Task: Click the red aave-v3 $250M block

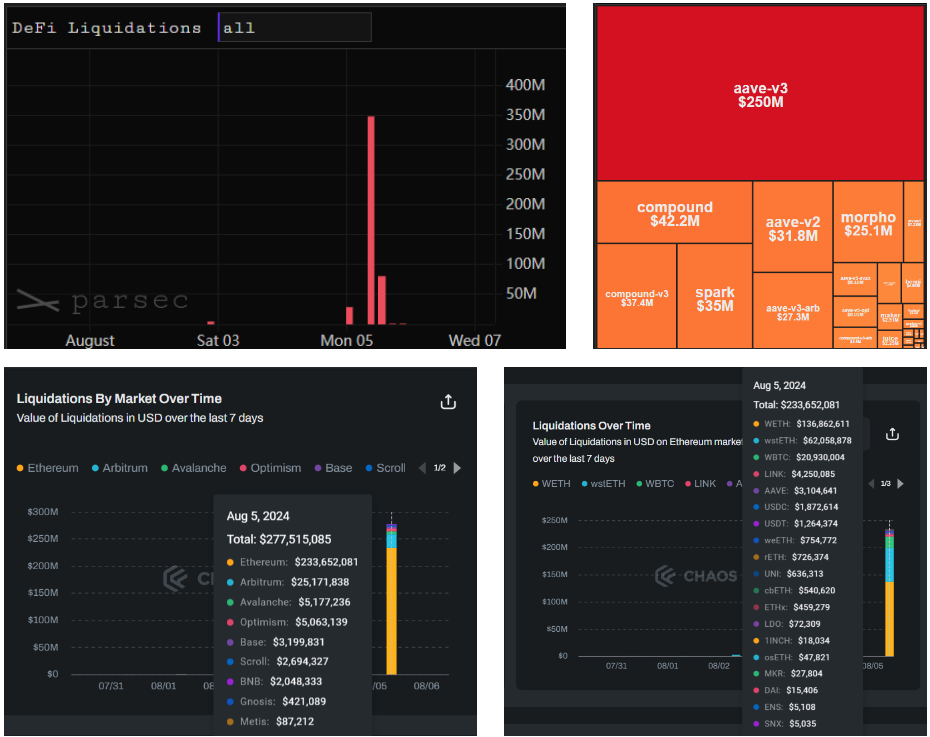Action: coord(760,94)
